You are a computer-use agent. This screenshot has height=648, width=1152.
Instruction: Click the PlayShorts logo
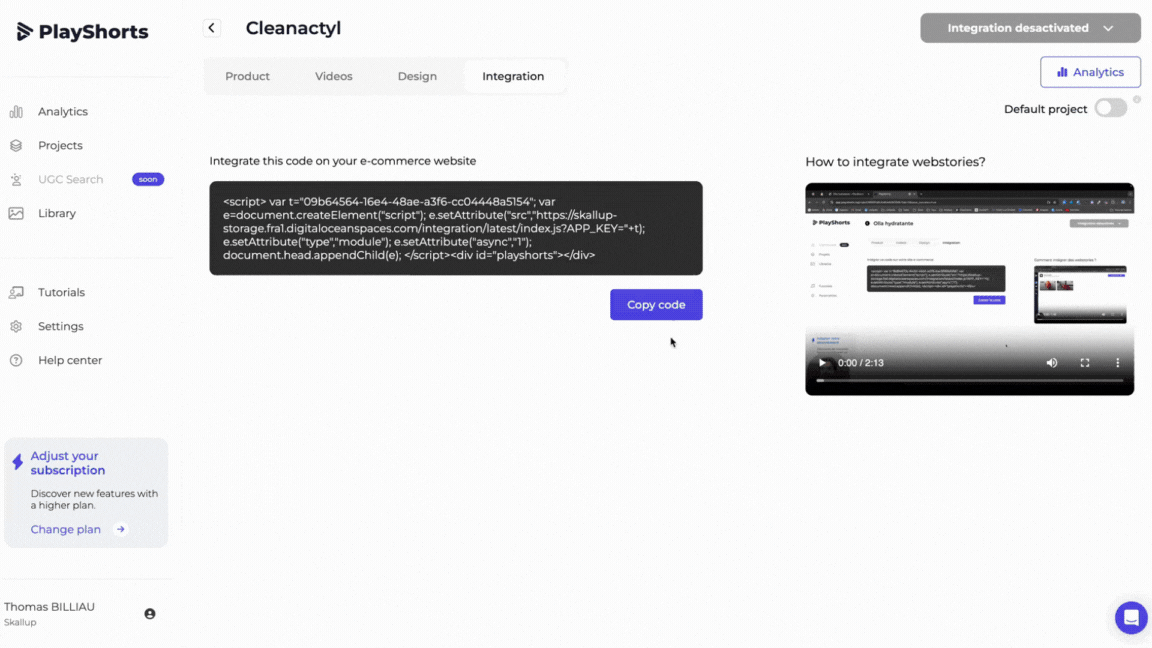point(82,32)
